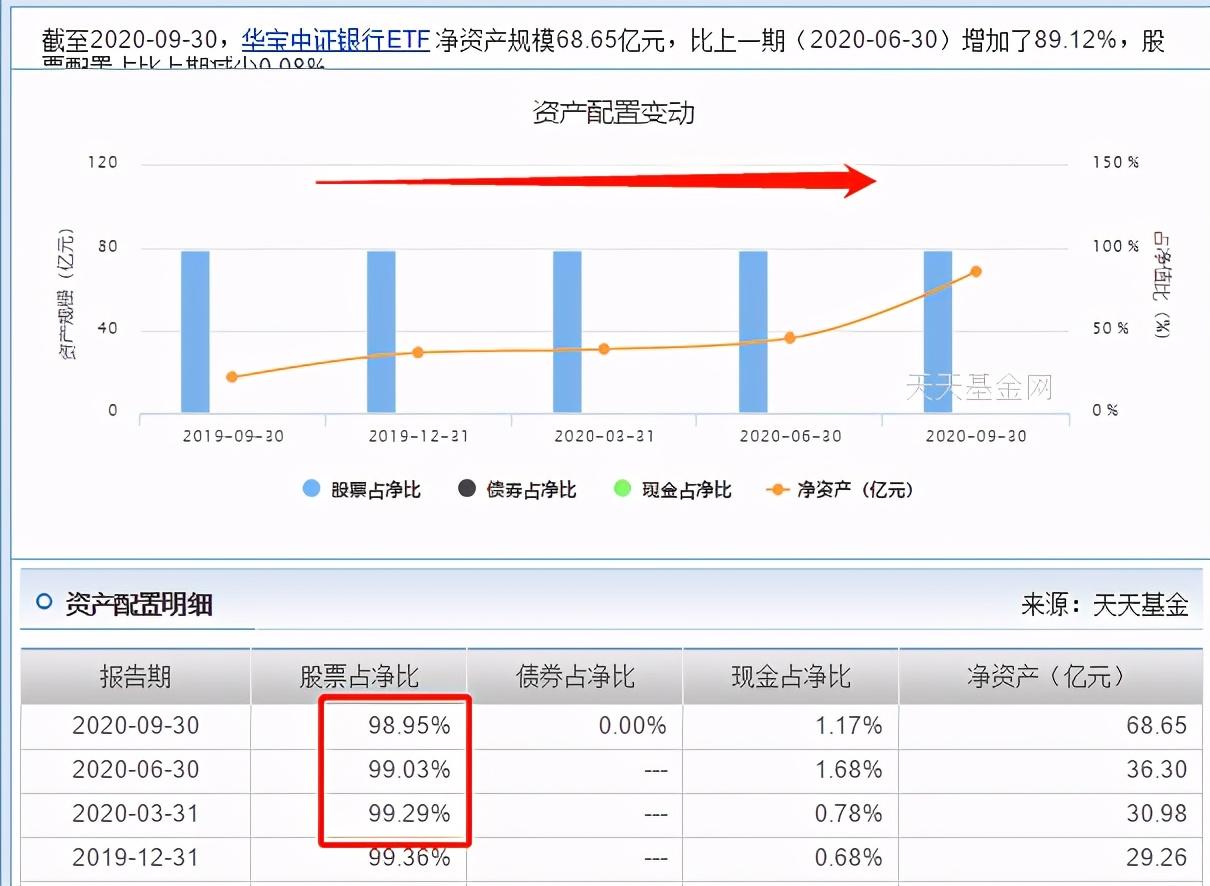This screenshot has width=1210, height=886.
Task: Click the circle icon beside 资产配置明细
Action: [43, 602]
